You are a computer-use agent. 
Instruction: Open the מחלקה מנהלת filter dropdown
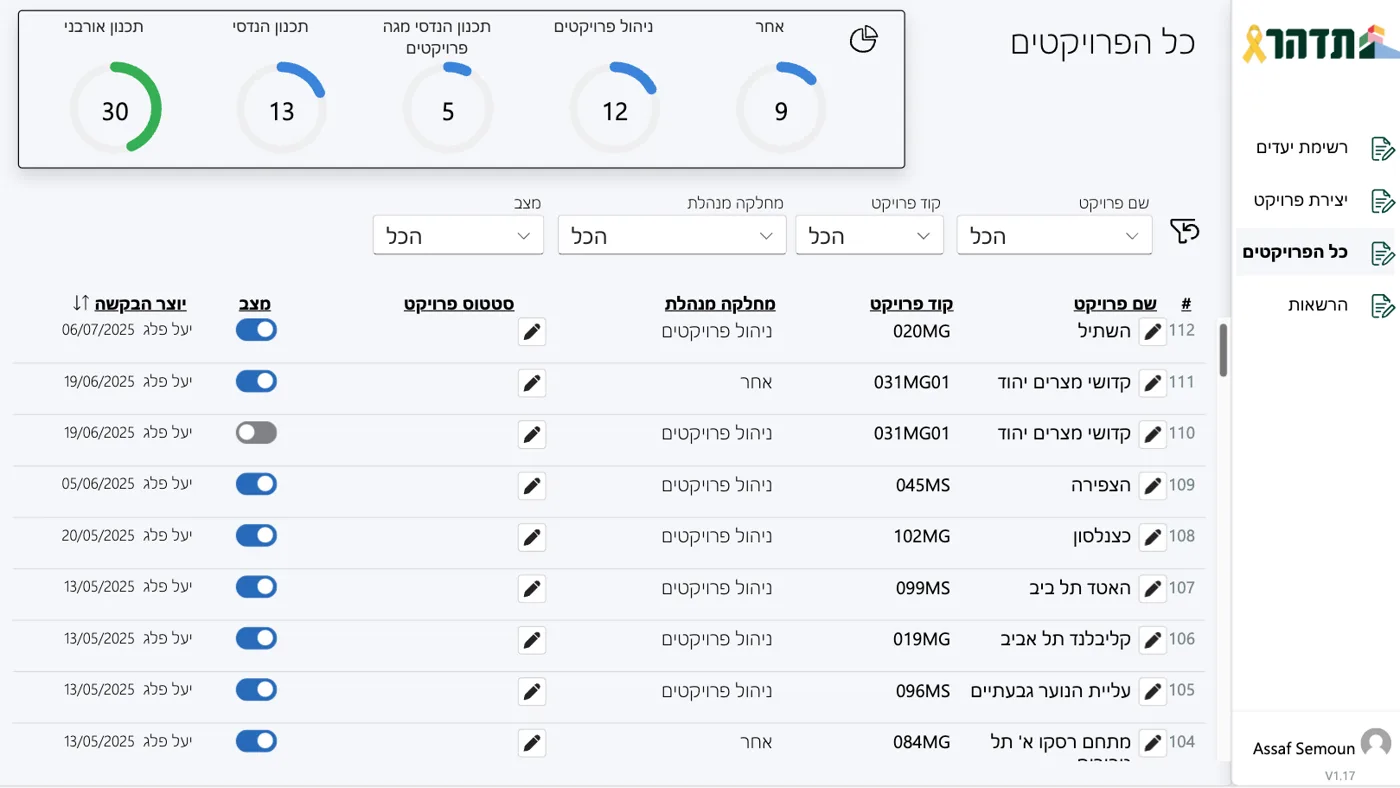click(671, 235)
